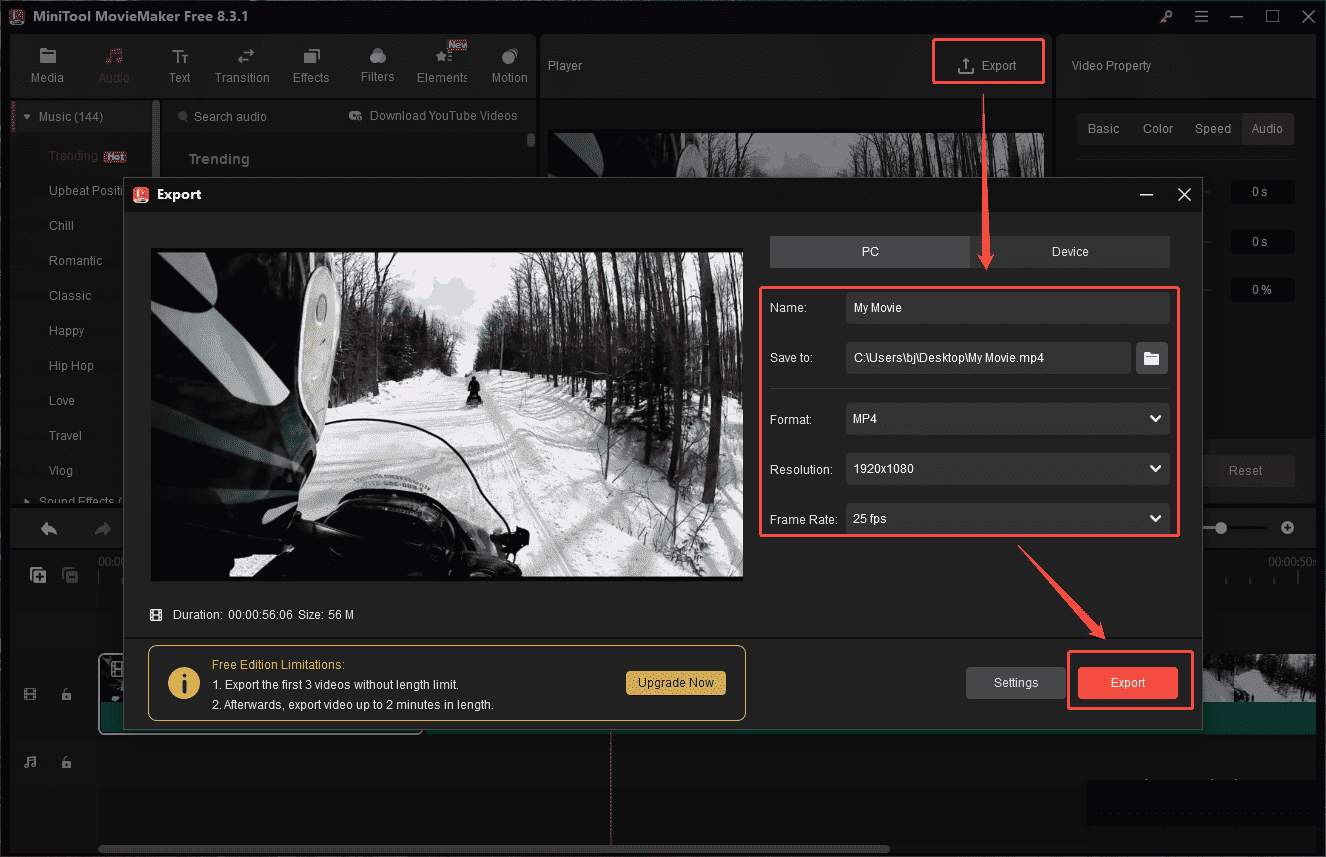Open Download YouTube Videos
Image resolution: width=1326 pixels, height=857 pixels.
(x=433, y=116)
